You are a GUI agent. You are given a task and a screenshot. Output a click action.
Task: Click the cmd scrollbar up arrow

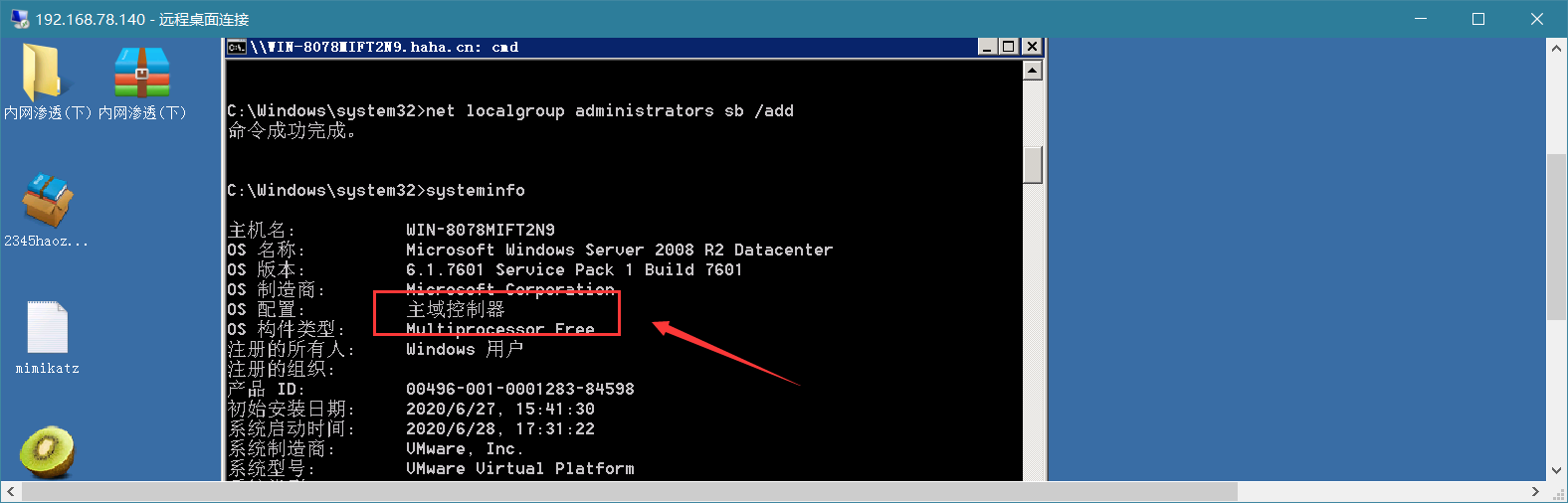click(x=1033, y=70)
